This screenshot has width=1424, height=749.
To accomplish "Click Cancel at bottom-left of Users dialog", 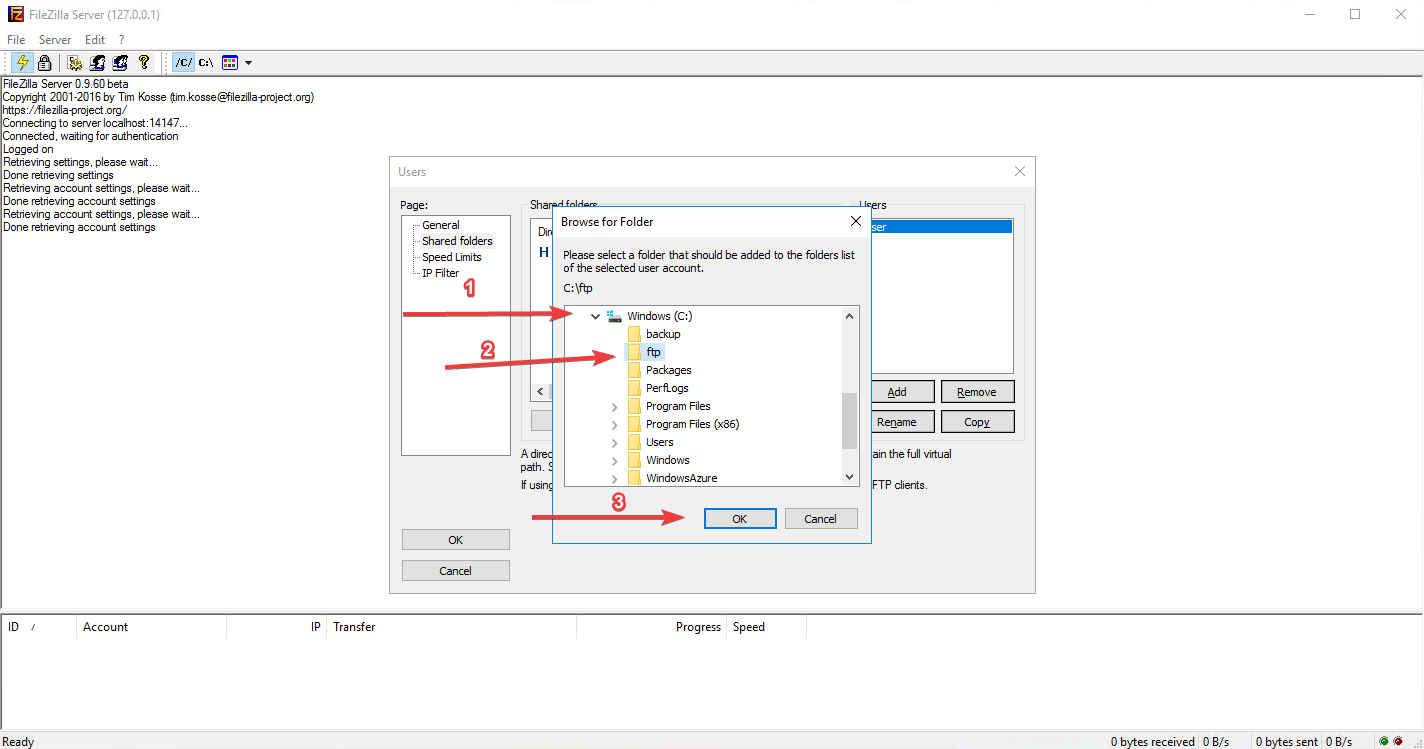I will coord(456,571).
